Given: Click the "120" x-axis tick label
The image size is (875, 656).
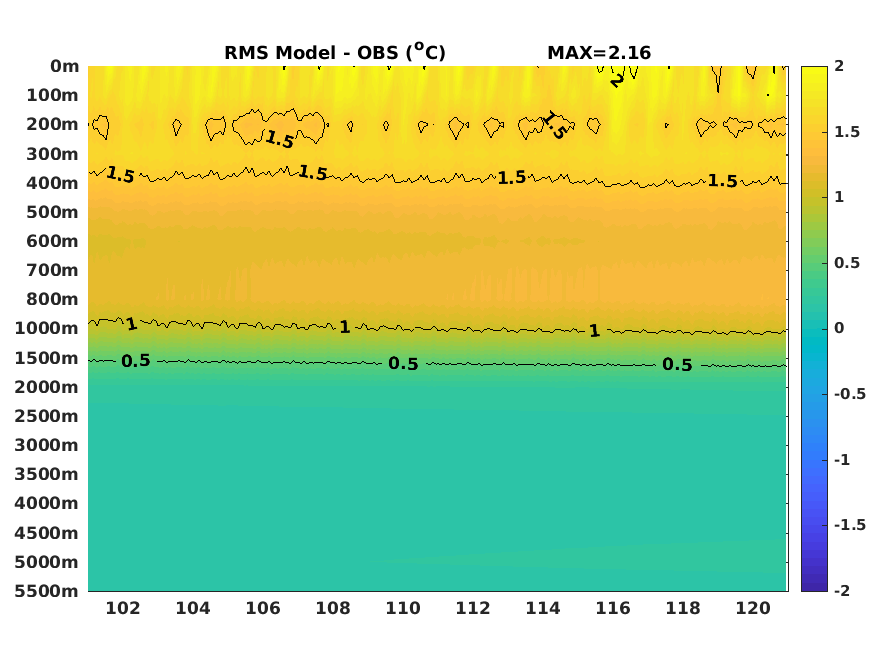Looking at the screenshot, I should pyautogui.click(x=753, y=608).
